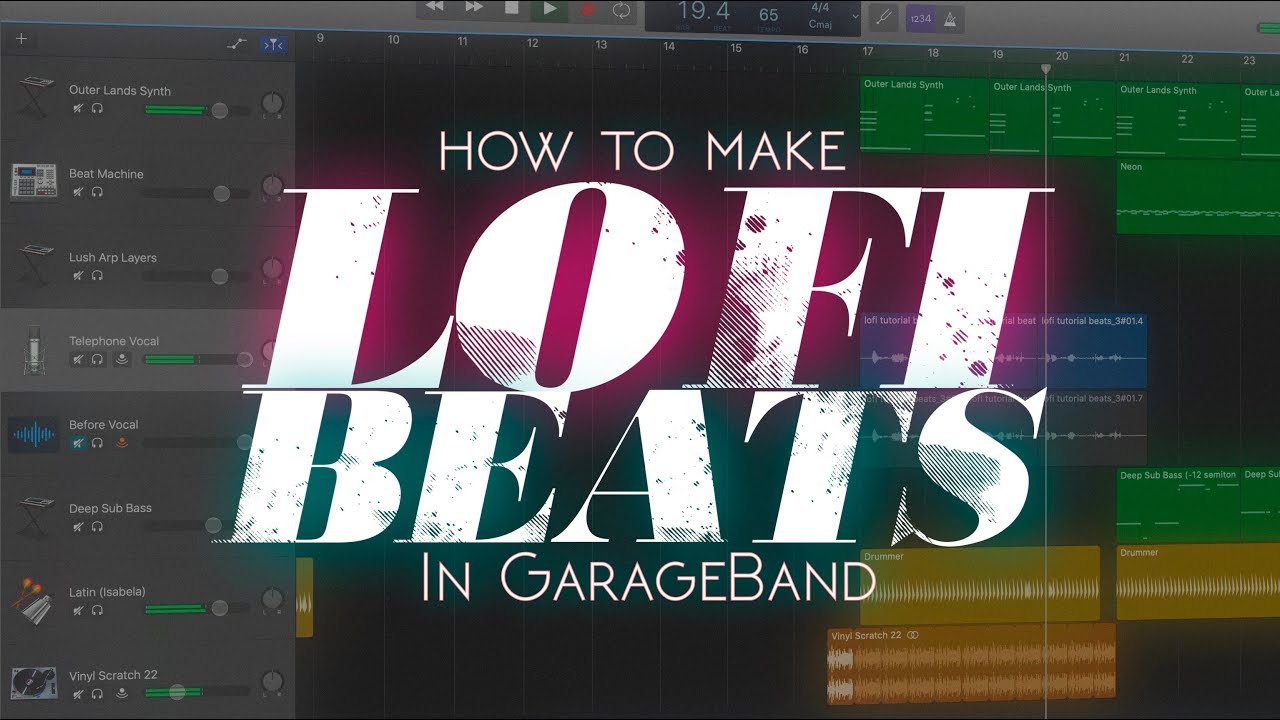Select the lofi tutorial beats_3#01.4 region
This screenshot has width=1280, height=720.
coord(1093,351)
